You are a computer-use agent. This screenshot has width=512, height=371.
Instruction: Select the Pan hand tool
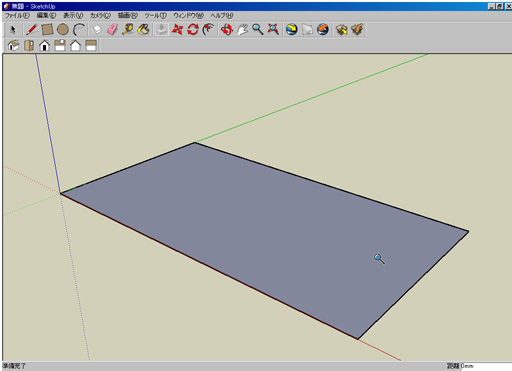[242, 30]
